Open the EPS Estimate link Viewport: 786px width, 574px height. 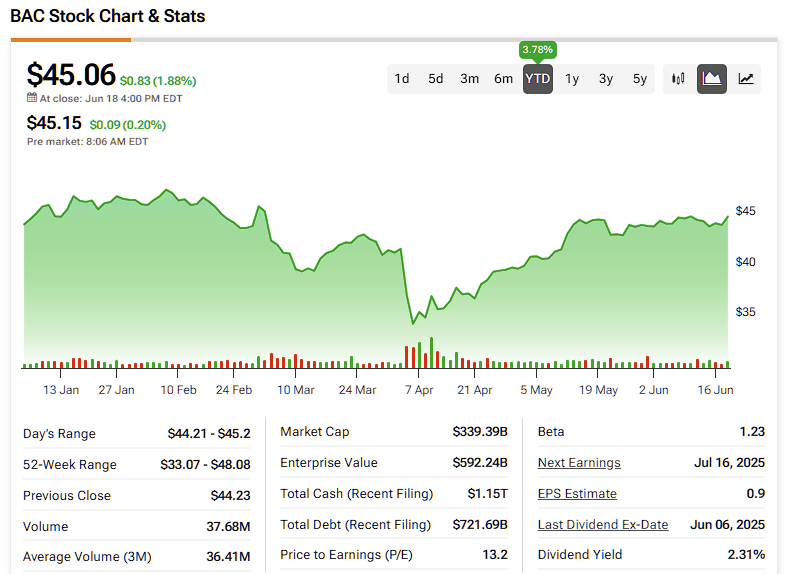pyautogui.click(x=577, y=494)
